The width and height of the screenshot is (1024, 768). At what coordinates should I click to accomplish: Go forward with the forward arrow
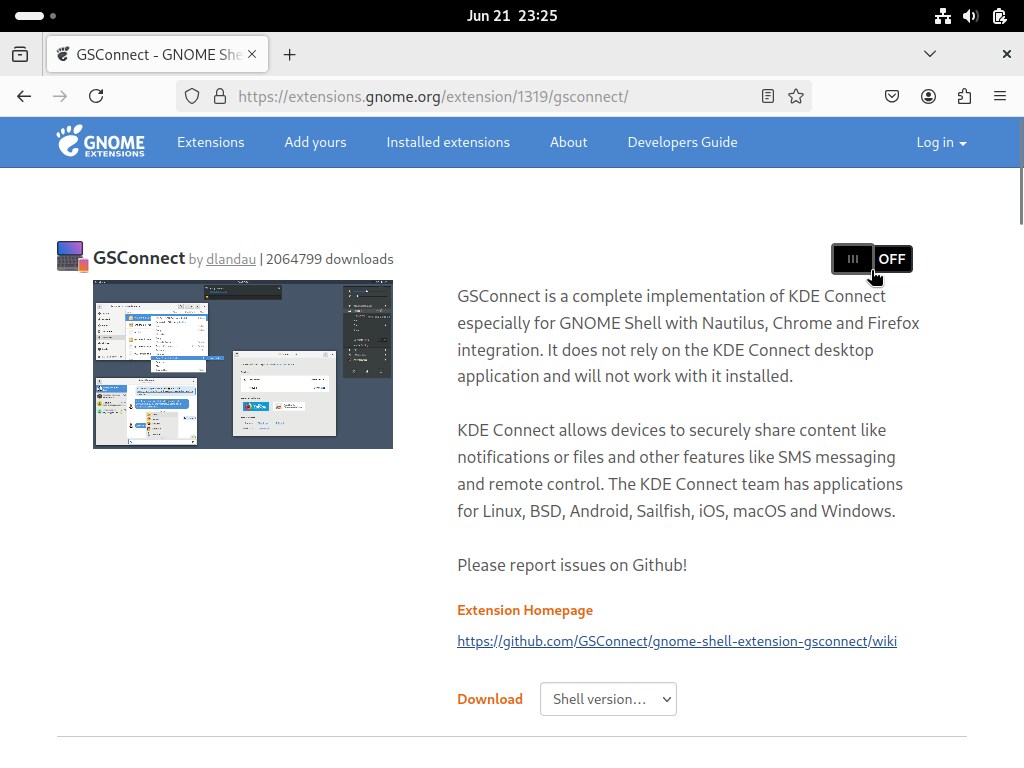click(x=60, y=97)
